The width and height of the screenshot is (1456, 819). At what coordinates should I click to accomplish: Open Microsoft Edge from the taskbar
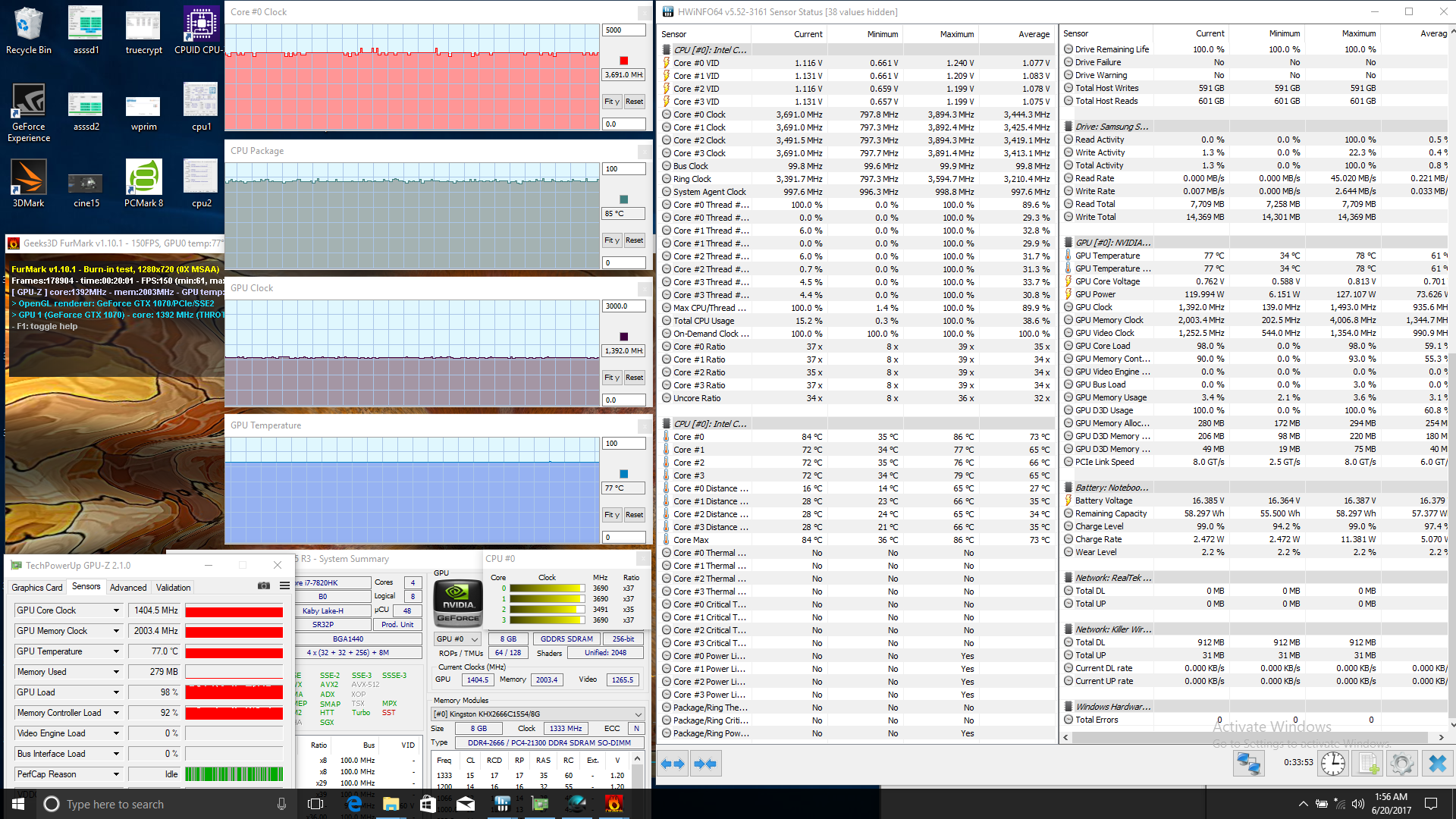point(353,804)
